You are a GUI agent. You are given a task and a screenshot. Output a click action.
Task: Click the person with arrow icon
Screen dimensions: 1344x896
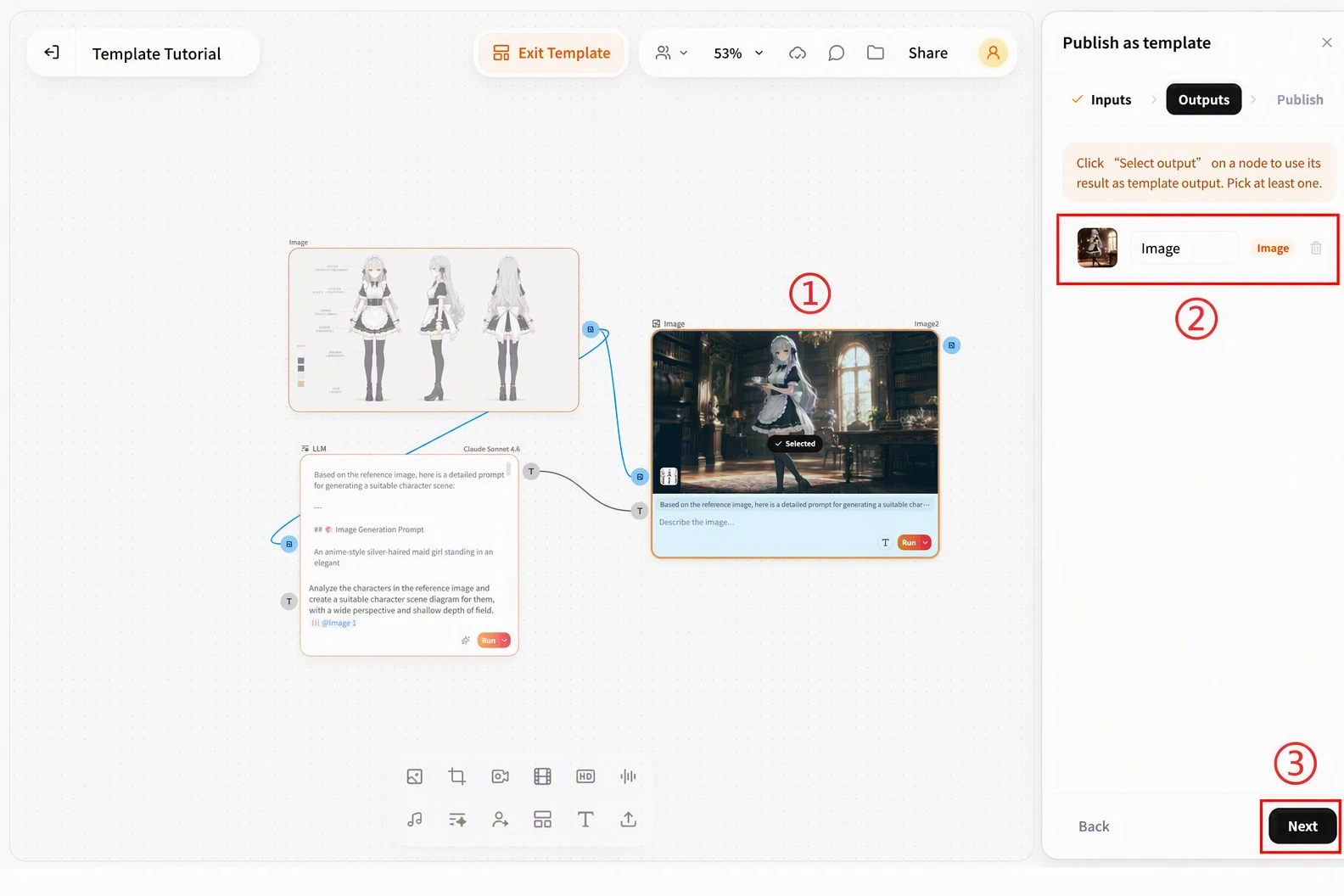pyautogui.click(x=500, y=819)
